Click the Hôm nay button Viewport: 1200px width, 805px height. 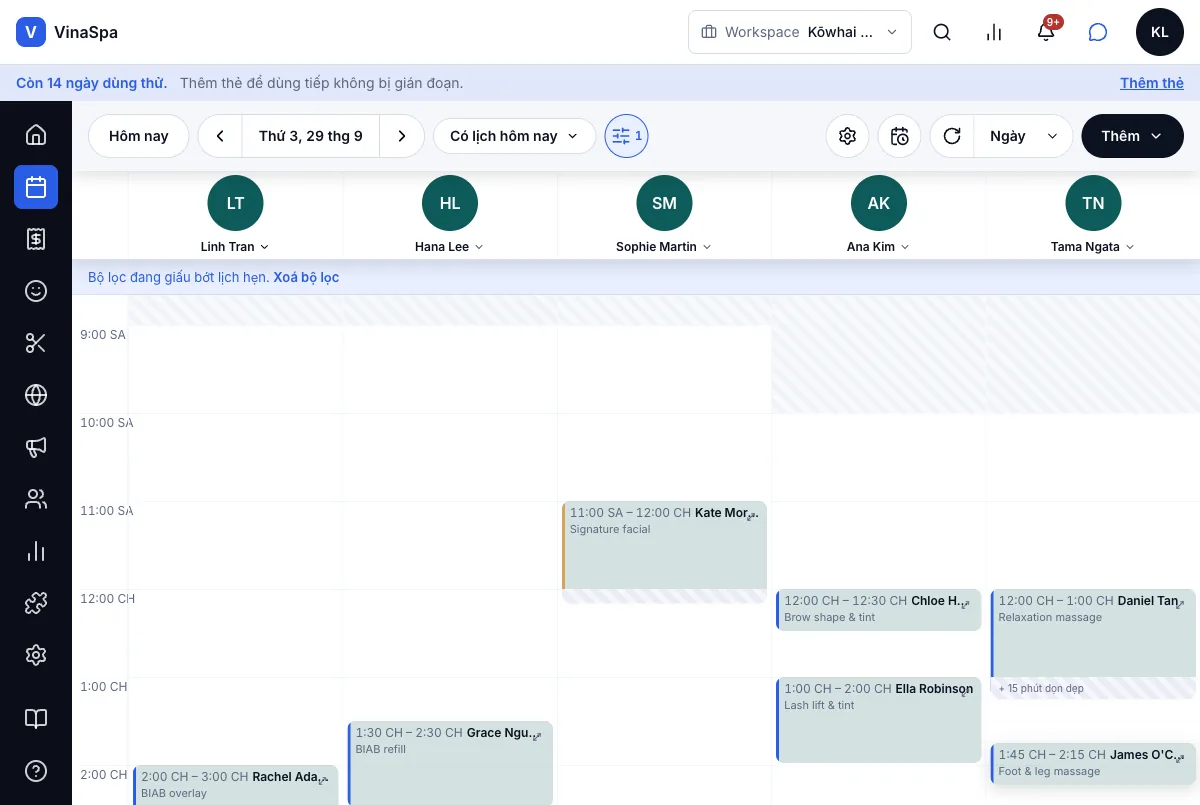click(139, 136)
